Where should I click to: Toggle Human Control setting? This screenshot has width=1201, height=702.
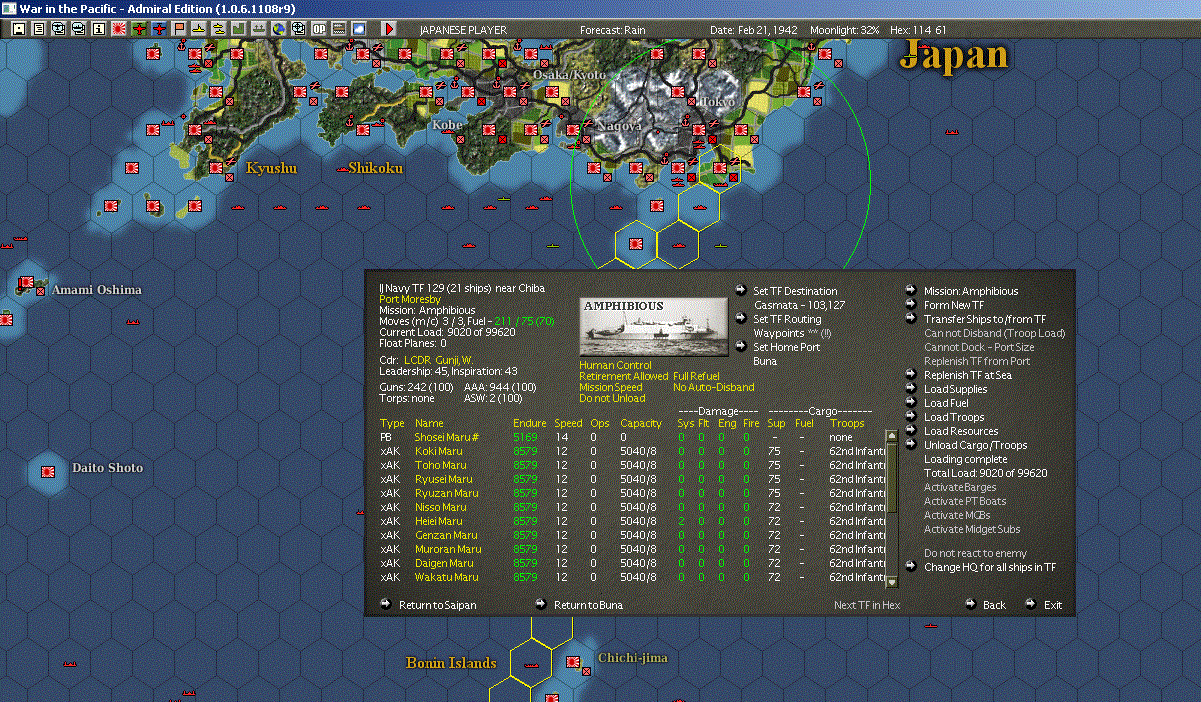click(615, 366)
